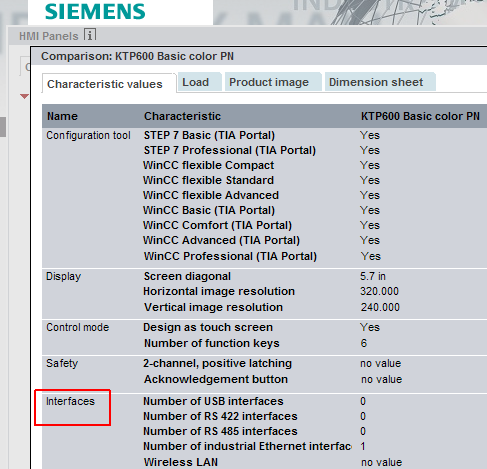
Task: Select WinCC Basic (TIA Portal) characteristic
Action: click(209, 210)
